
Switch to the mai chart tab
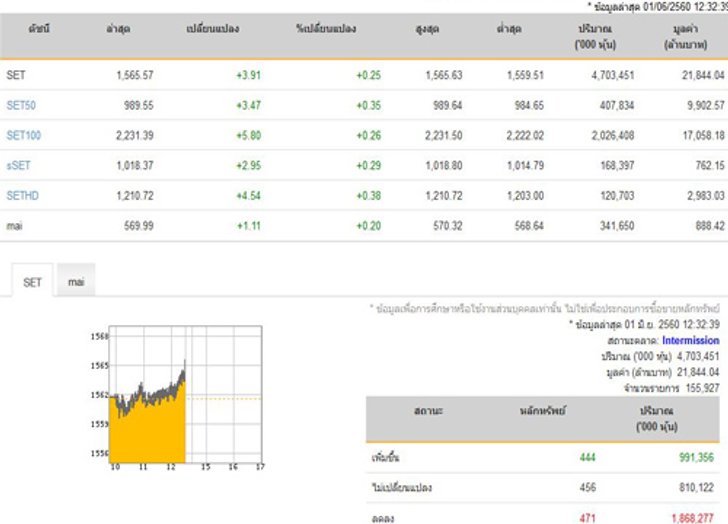[x=76, y=281]
